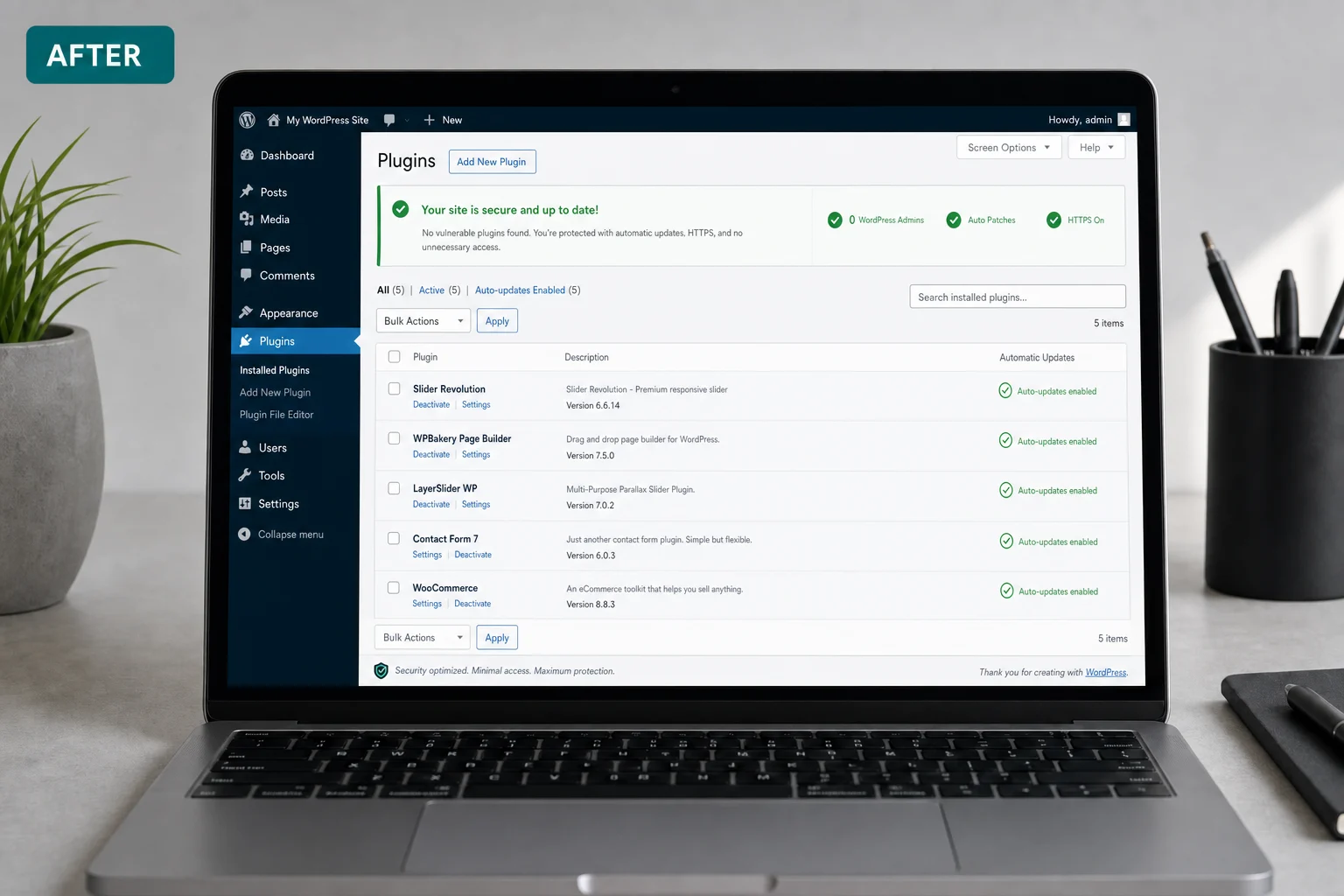Click the Comments icon in sidebar
This screenshot has height=896, width=1344.
pyautogui.click(x=247, y=275)
